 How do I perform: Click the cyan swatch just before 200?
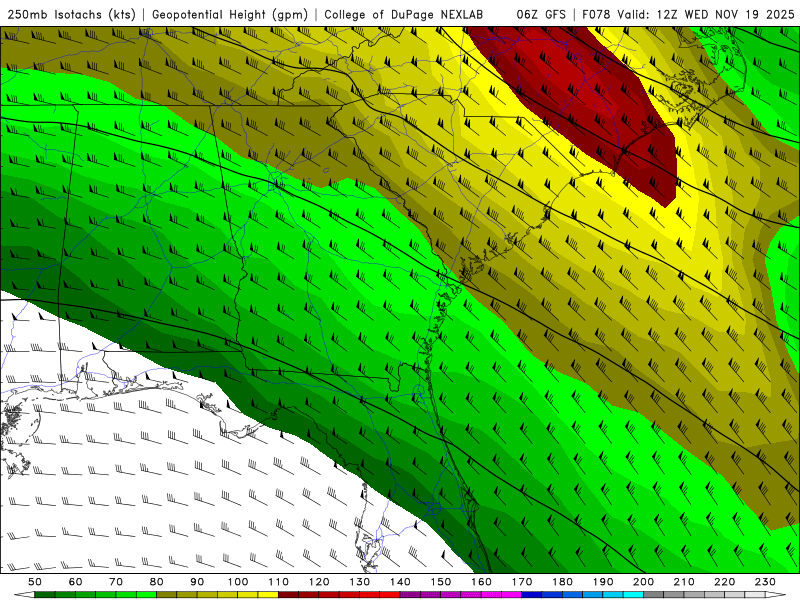coord(633,595)
